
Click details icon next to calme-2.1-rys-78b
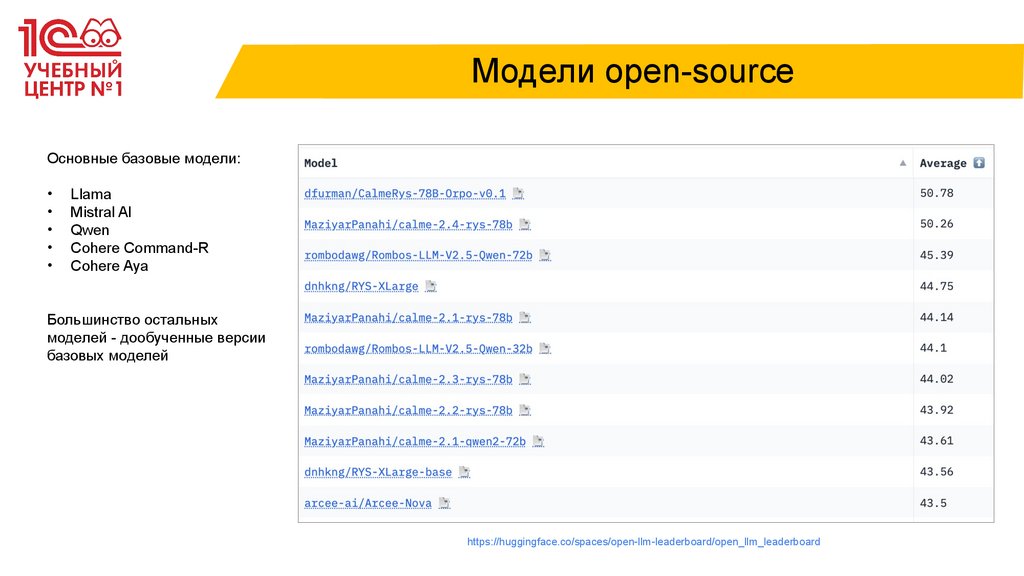pos(524,317)
